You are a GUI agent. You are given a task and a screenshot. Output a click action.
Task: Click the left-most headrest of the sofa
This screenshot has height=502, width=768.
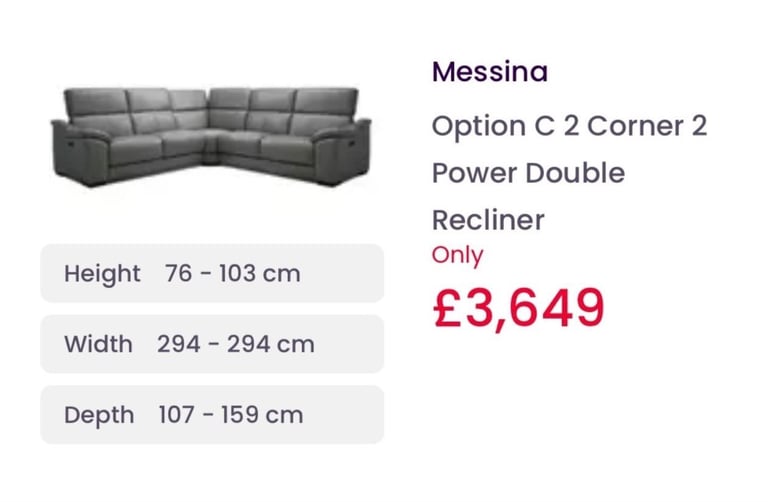coord(96,102)
